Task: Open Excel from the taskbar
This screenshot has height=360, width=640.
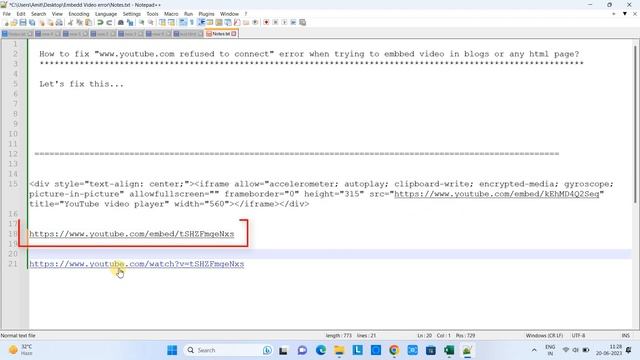Action: click(x=449, y=350)
